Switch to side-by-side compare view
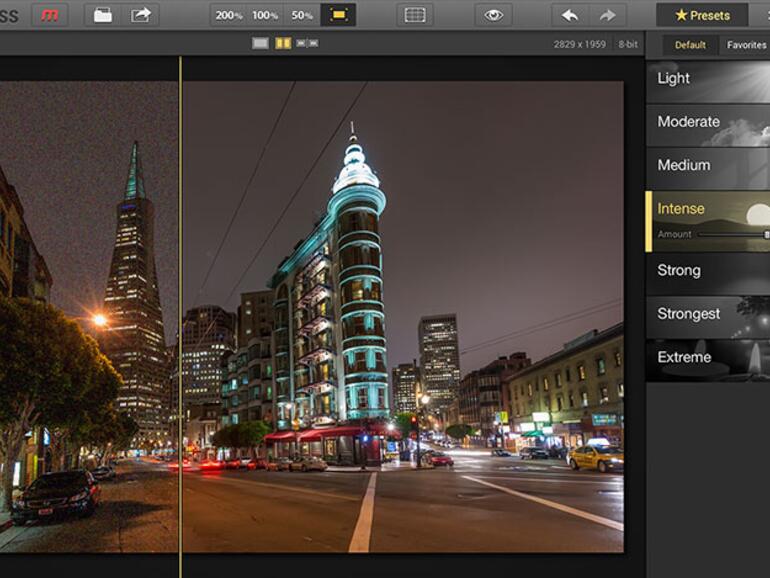This screenshot has width=770, height=578. [x=307, y=44]
